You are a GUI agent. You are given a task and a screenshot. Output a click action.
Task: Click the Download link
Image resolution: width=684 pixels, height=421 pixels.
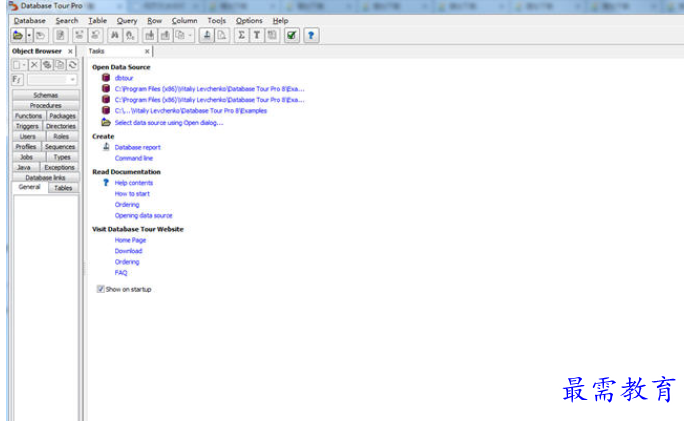(x=128, y=251)
